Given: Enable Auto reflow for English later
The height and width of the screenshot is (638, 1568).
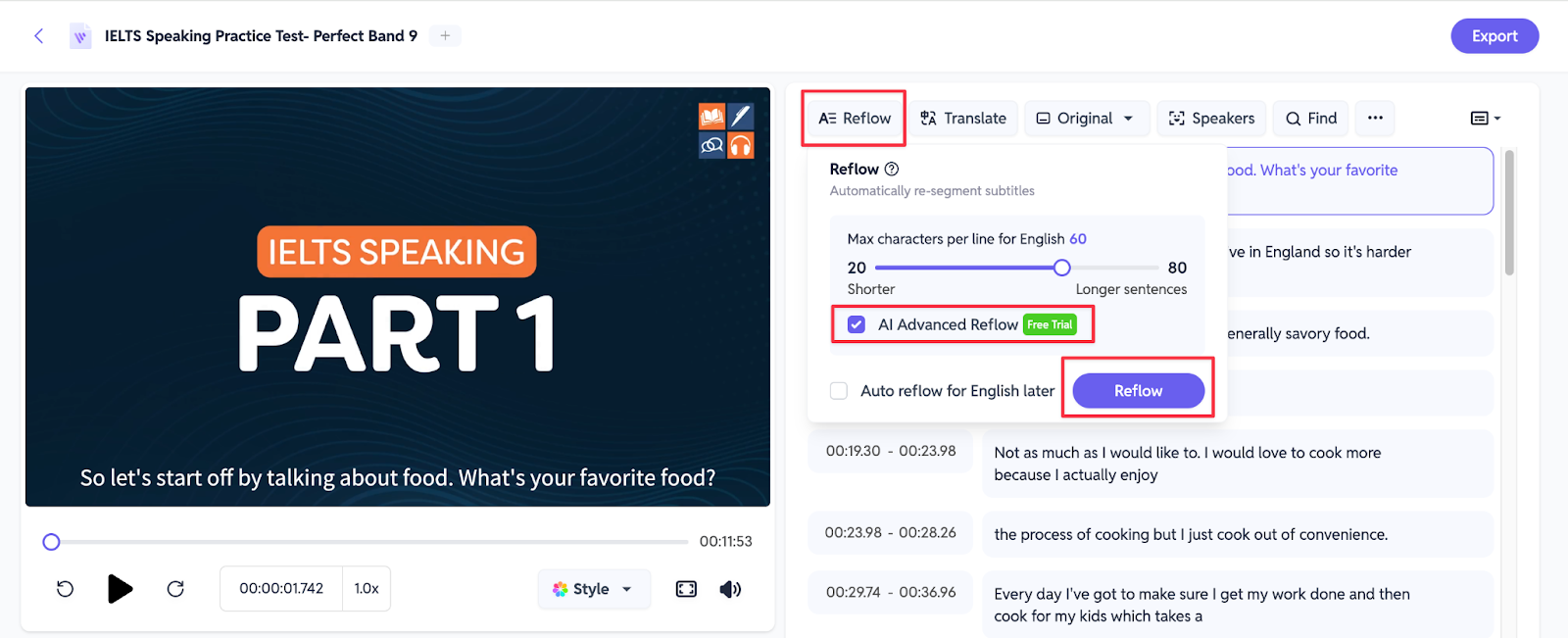Looking at the screenshot, I should pyautogui.click(x=839, y=391).
